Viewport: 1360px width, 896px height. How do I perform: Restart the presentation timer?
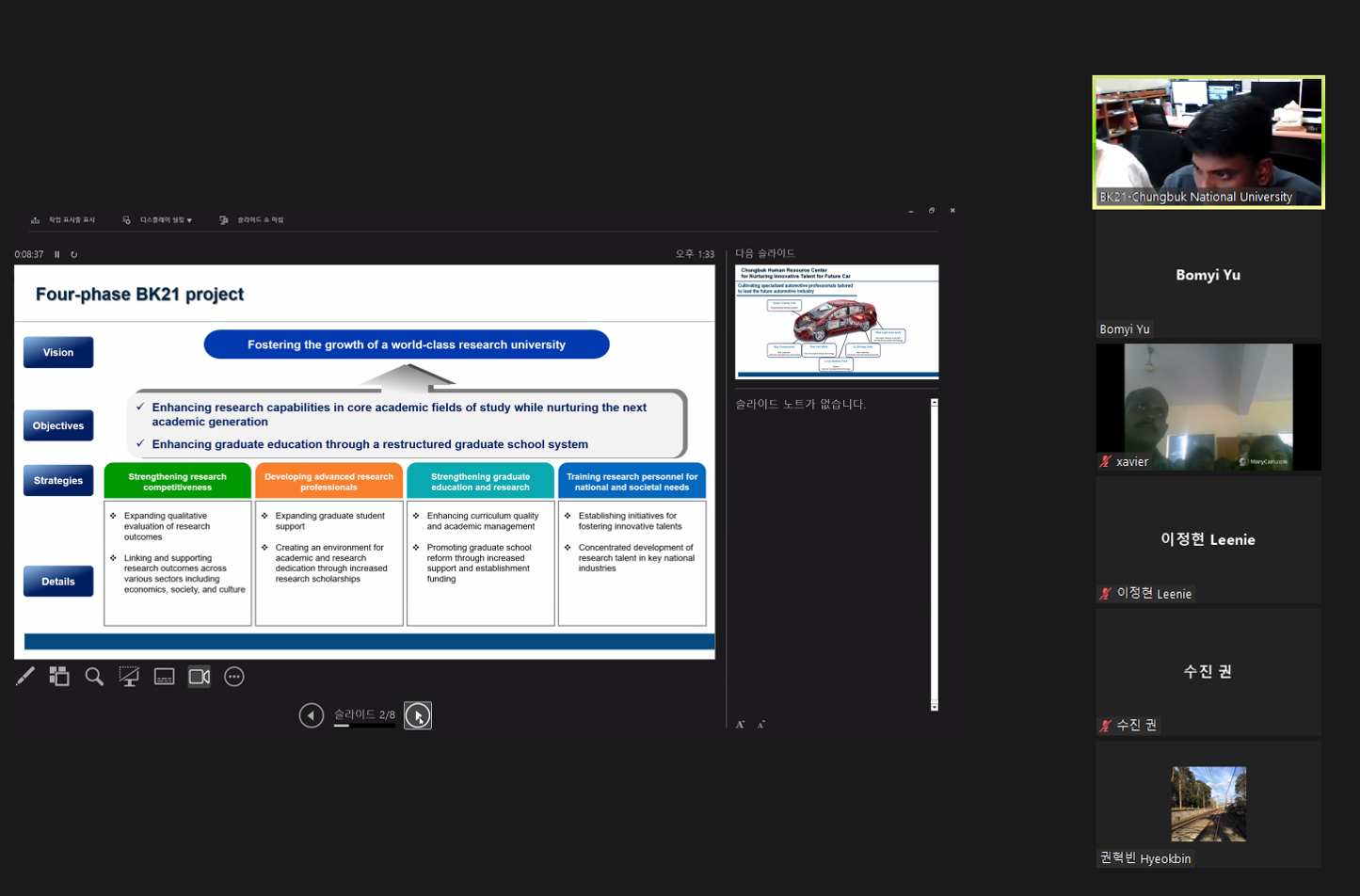(74, 254)
